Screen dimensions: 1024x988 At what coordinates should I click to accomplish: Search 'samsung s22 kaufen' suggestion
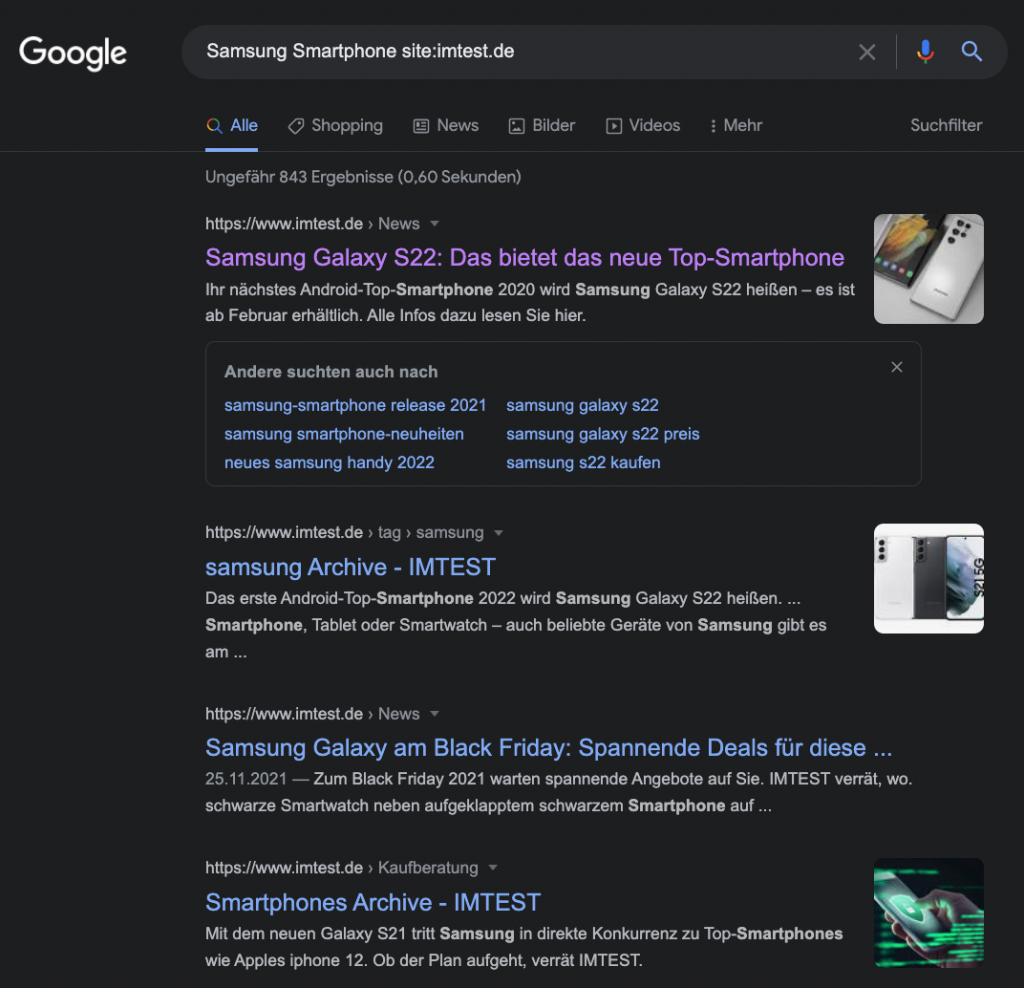583,463
